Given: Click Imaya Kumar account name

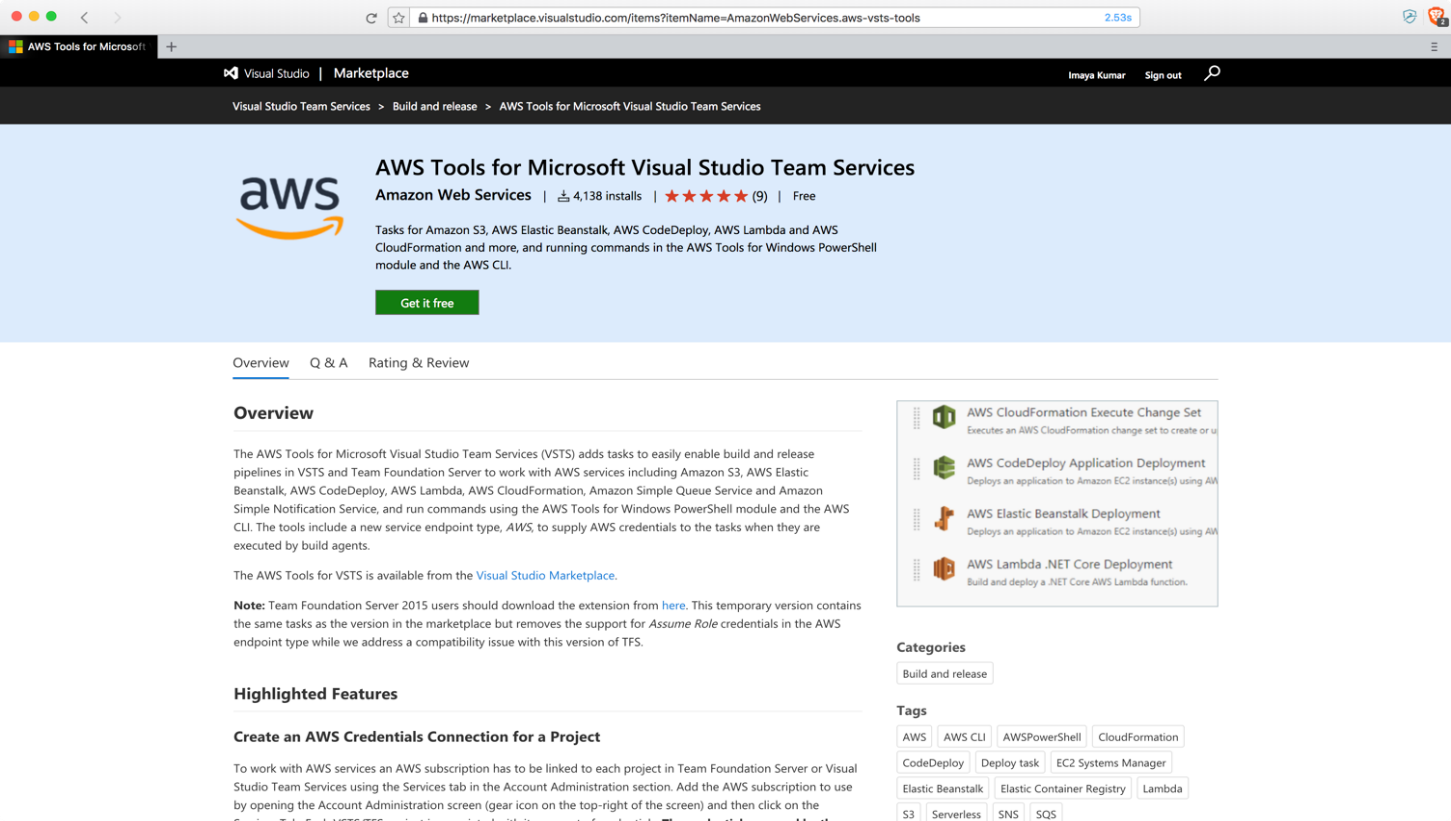Looking at the screenshot, I should click(x=1097, y=75).
